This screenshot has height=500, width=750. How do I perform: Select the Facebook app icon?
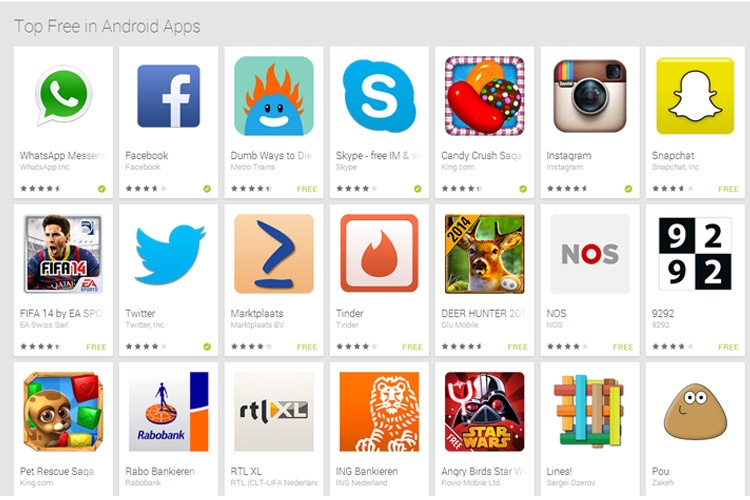(x=168, y=96)
